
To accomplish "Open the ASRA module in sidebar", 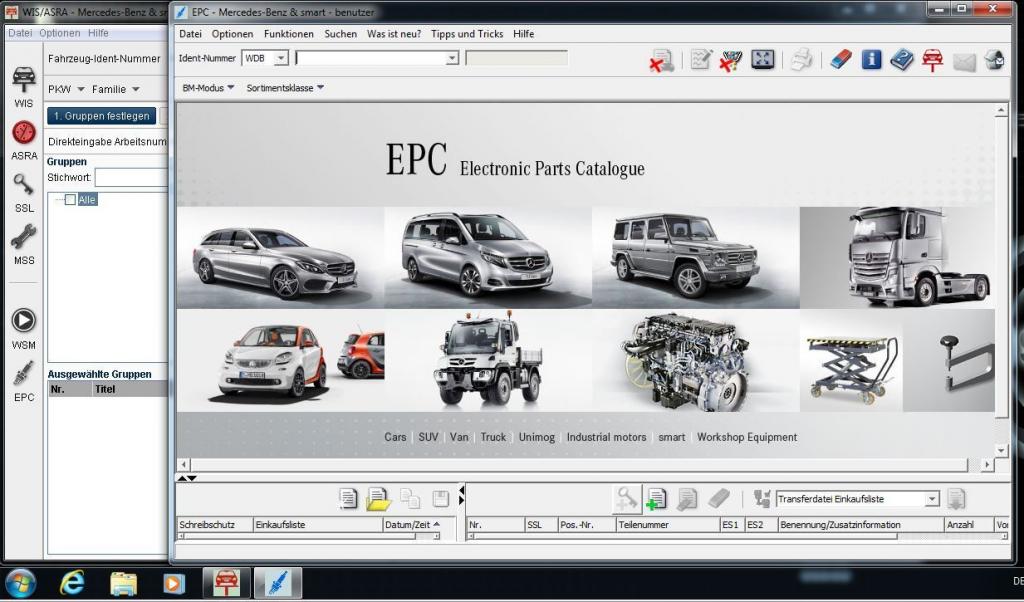I will (24, 139).
